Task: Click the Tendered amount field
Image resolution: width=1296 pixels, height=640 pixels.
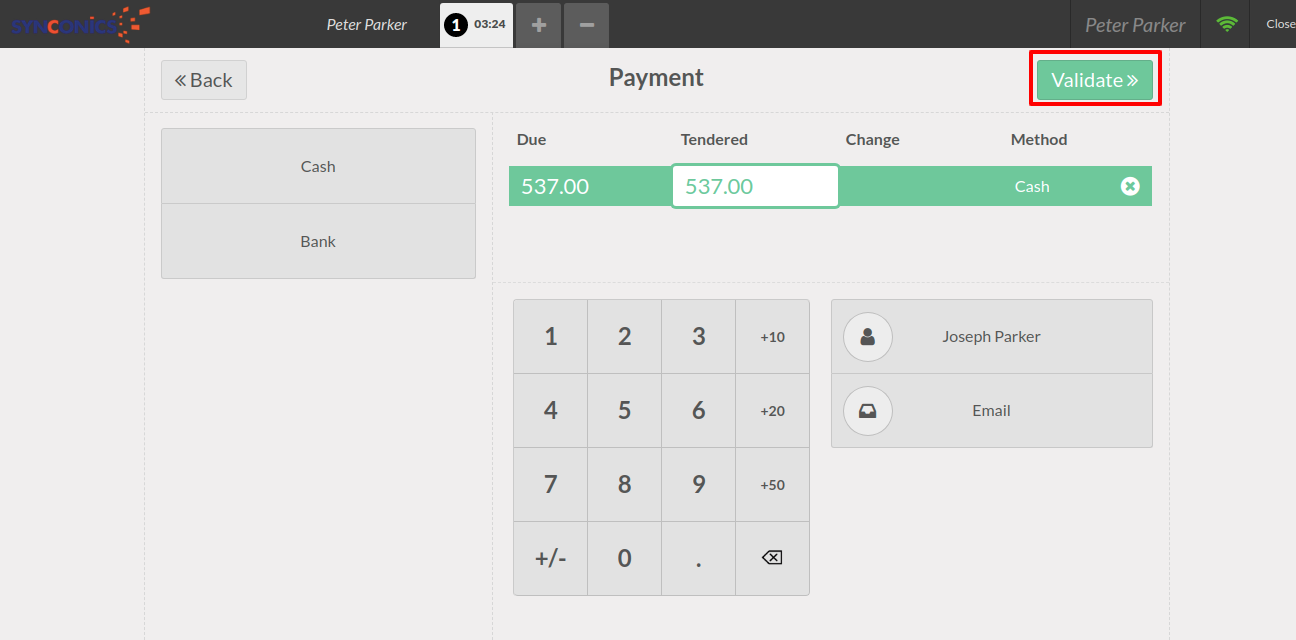Action: pos(755,186)
